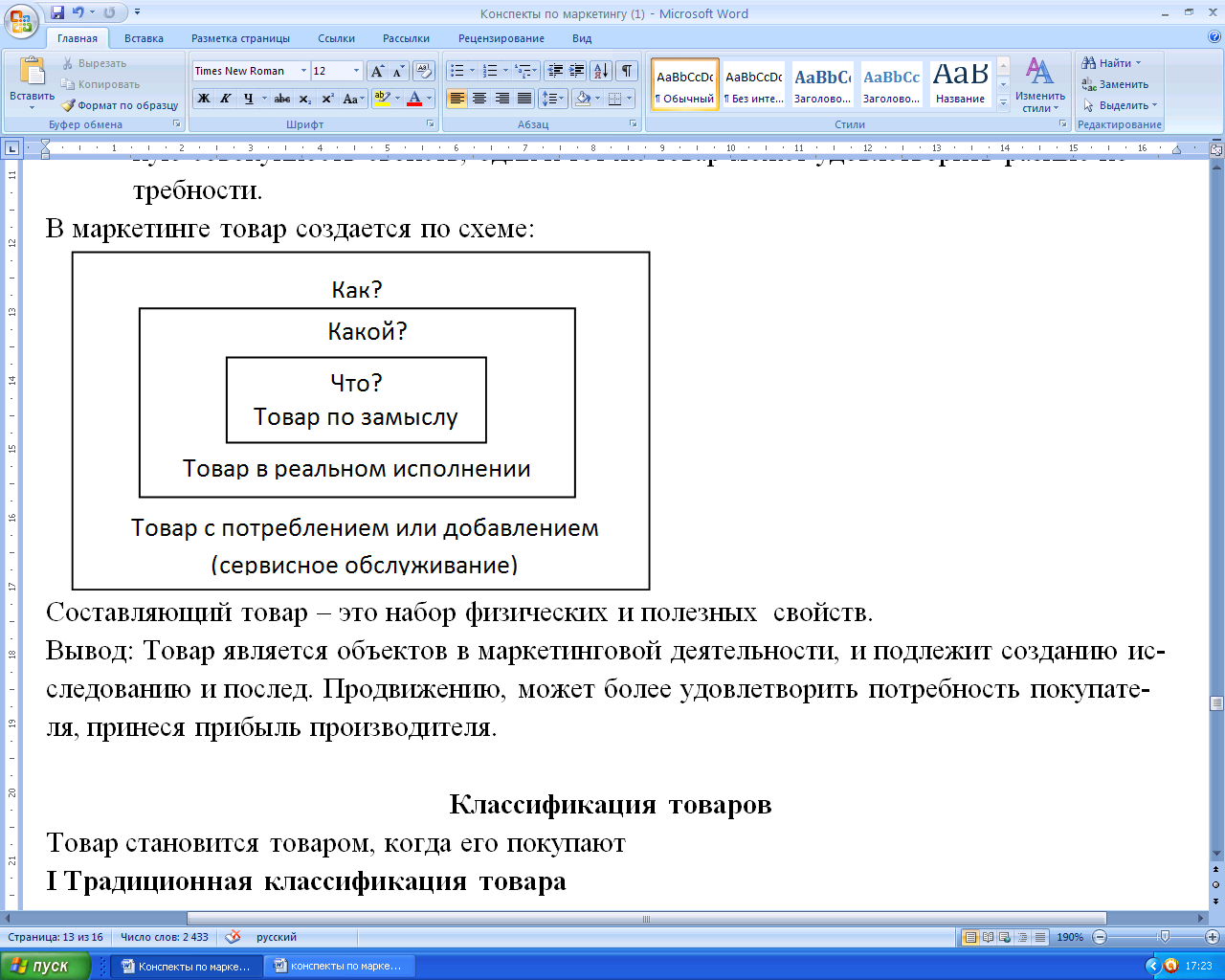The image size is (1225, 980).
Task: Click the Выделить select button
Action: coord(1120,105)
